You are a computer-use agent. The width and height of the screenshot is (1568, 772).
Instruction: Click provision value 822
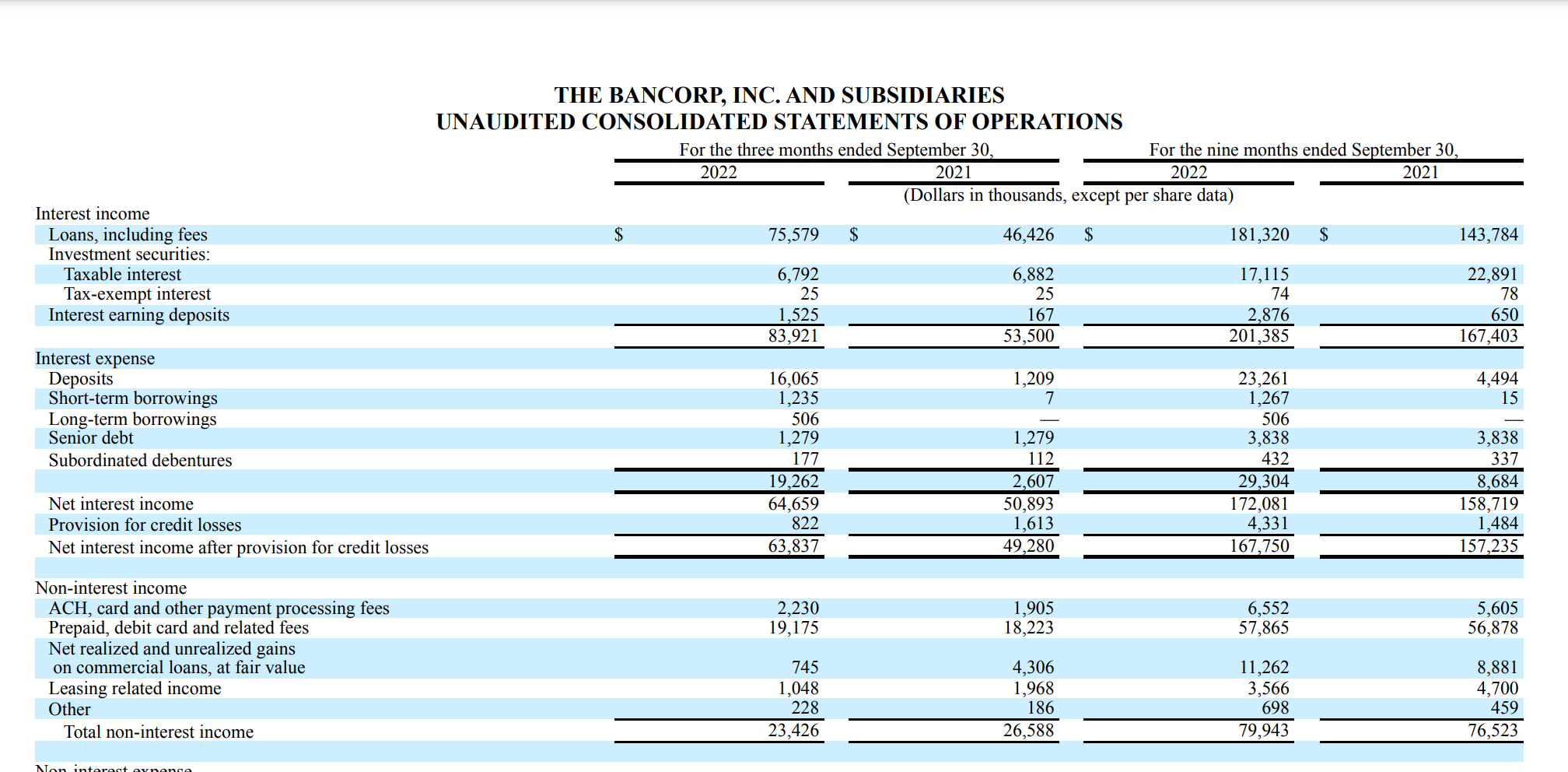805,523
